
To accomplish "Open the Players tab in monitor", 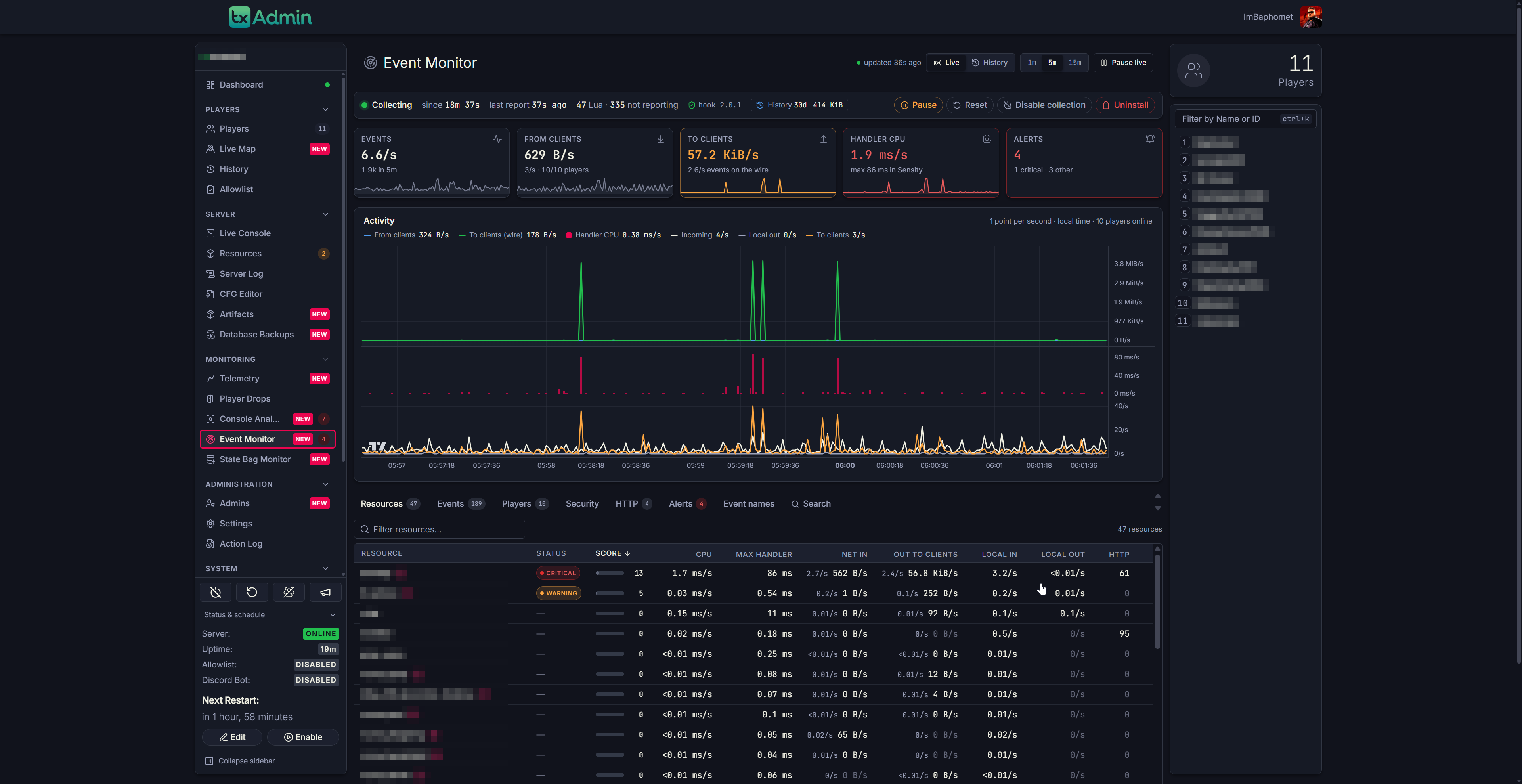I will tap(525, 503).
